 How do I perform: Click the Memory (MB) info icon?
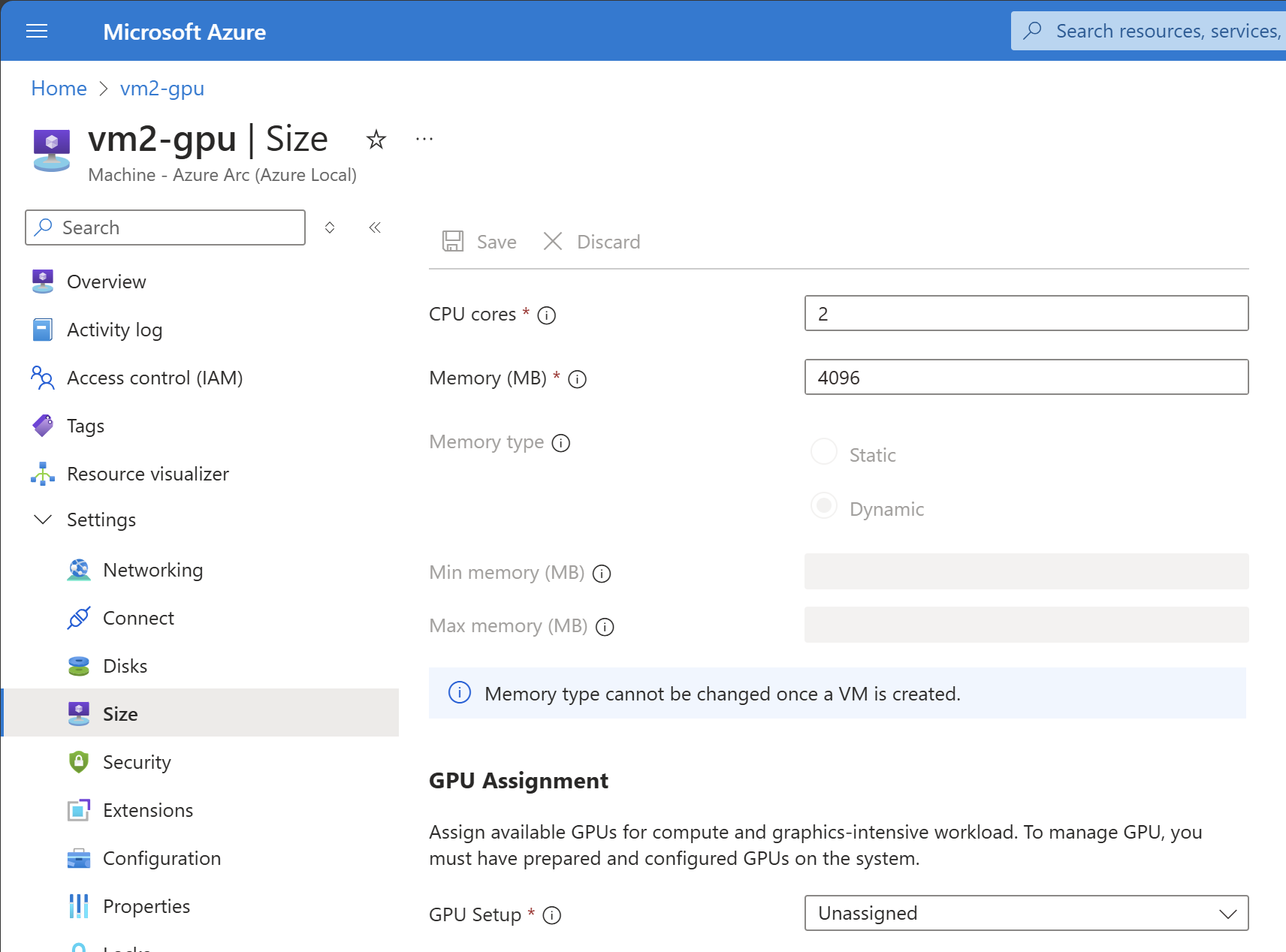(x=577, y=379)
